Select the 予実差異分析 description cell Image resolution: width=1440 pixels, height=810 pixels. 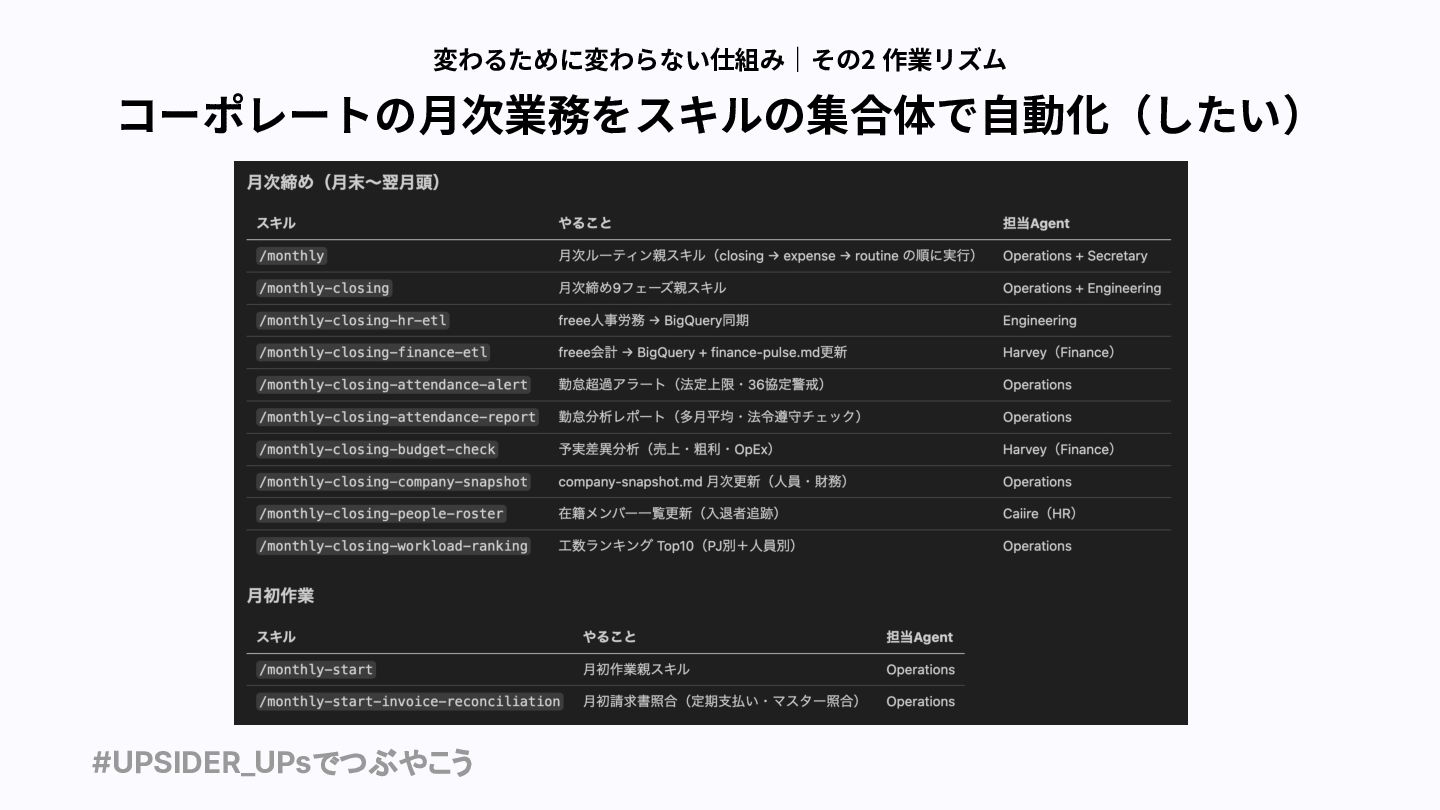pyautogui.click(x=666, y=450)
